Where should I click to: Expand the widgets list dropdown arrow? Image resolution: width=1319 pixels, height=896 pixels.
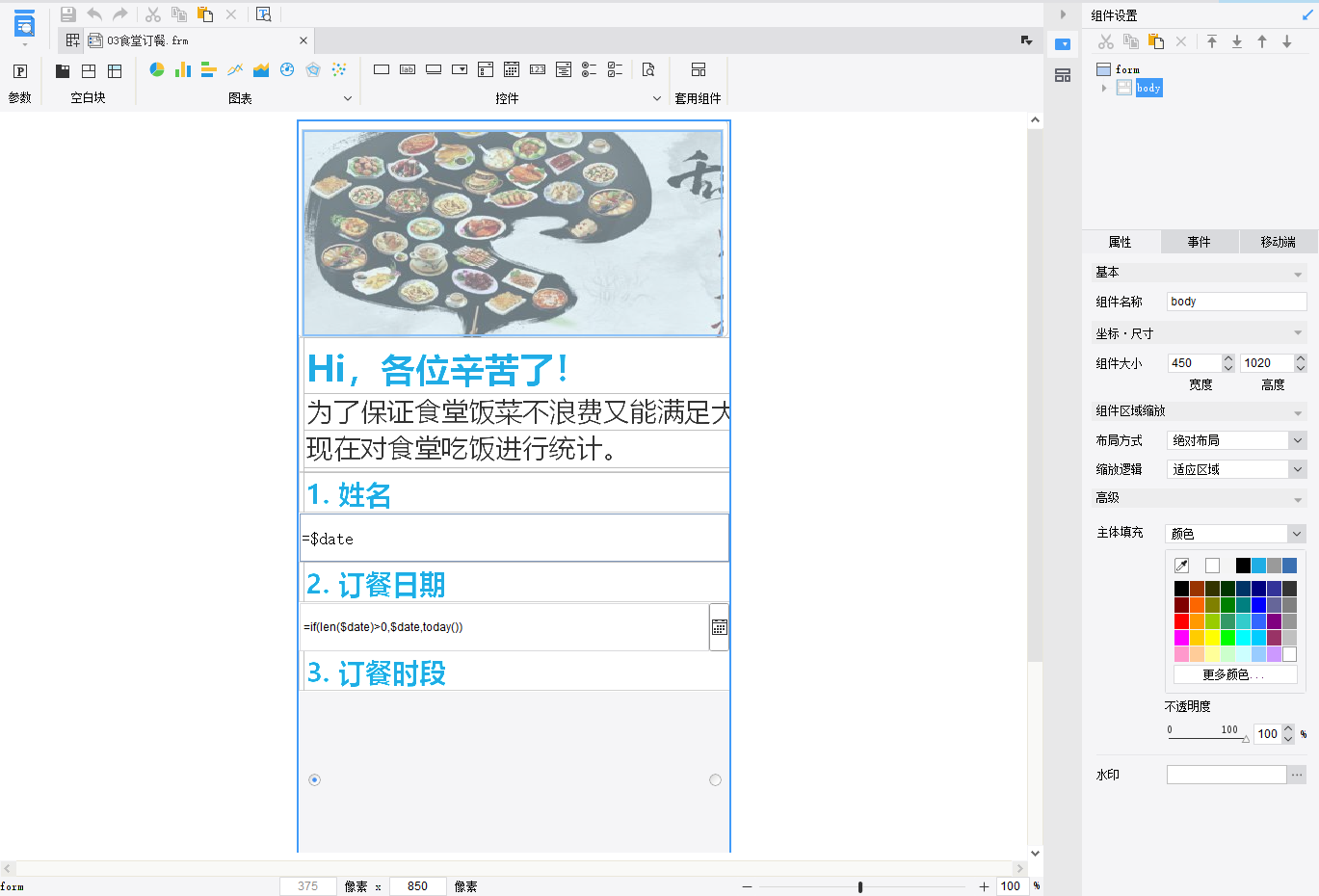click(657, 98)
